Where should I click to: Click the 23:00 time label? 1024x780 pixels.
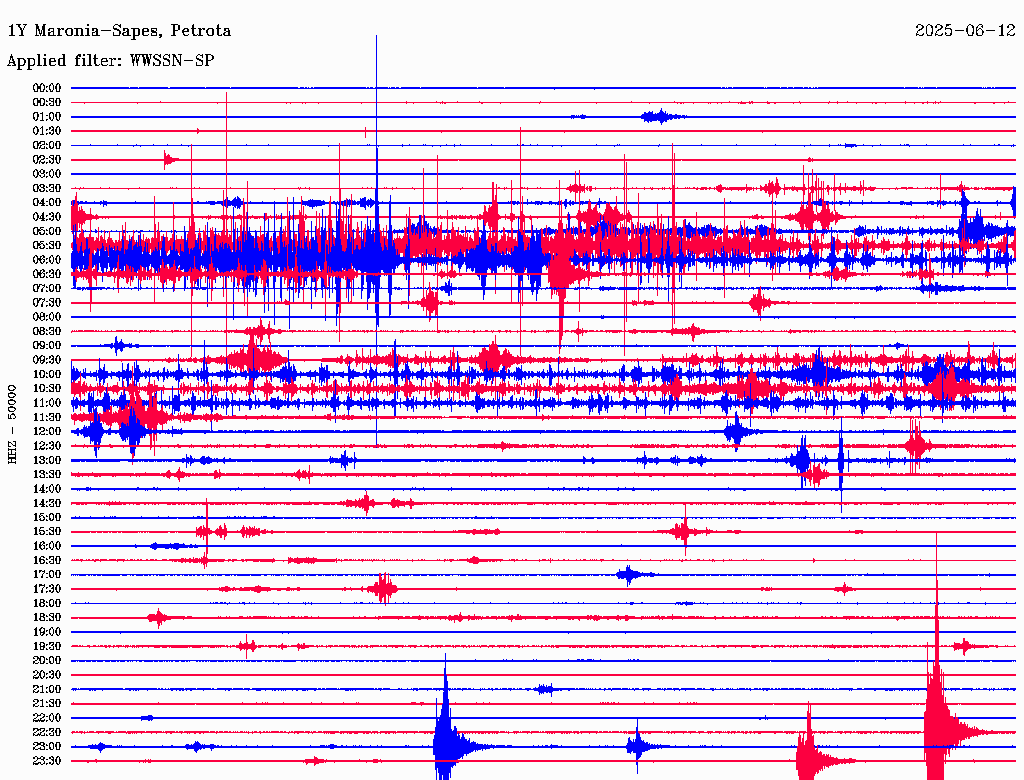[x=47, y=746]
